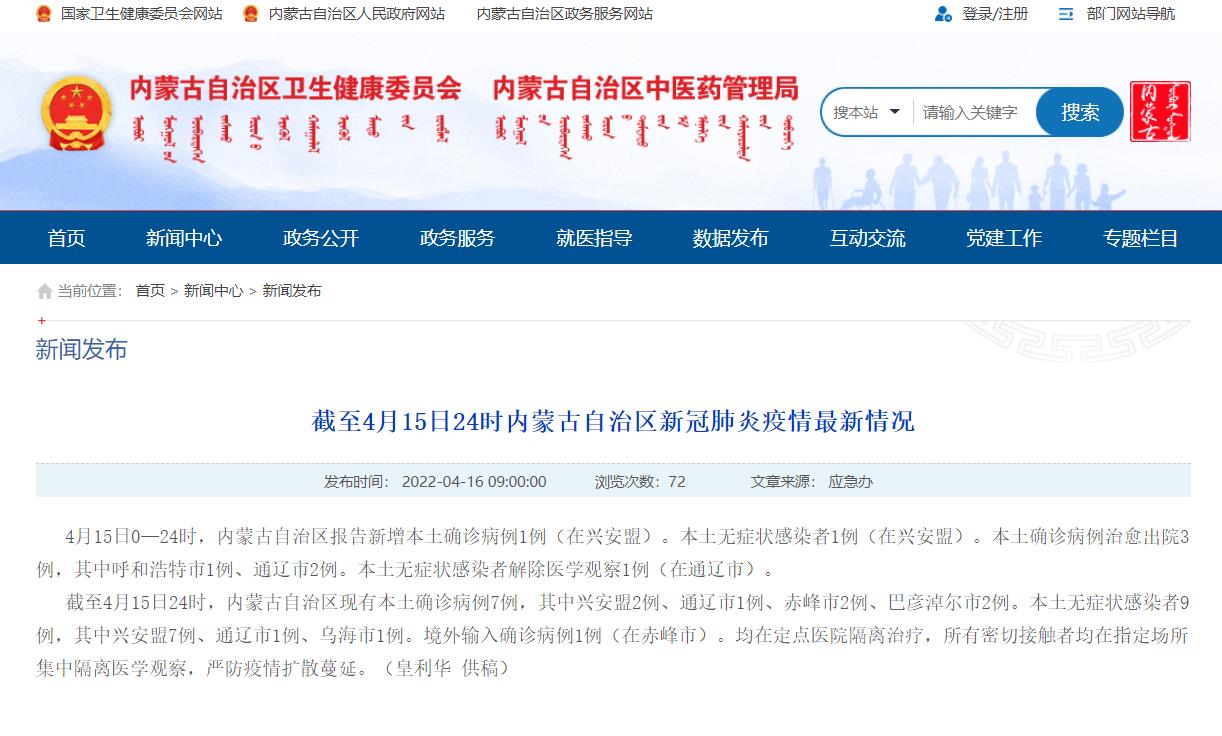Click 新闻中心 in the breadcrumb trail
Screen dimensions: 1222x736
[213, 291]
